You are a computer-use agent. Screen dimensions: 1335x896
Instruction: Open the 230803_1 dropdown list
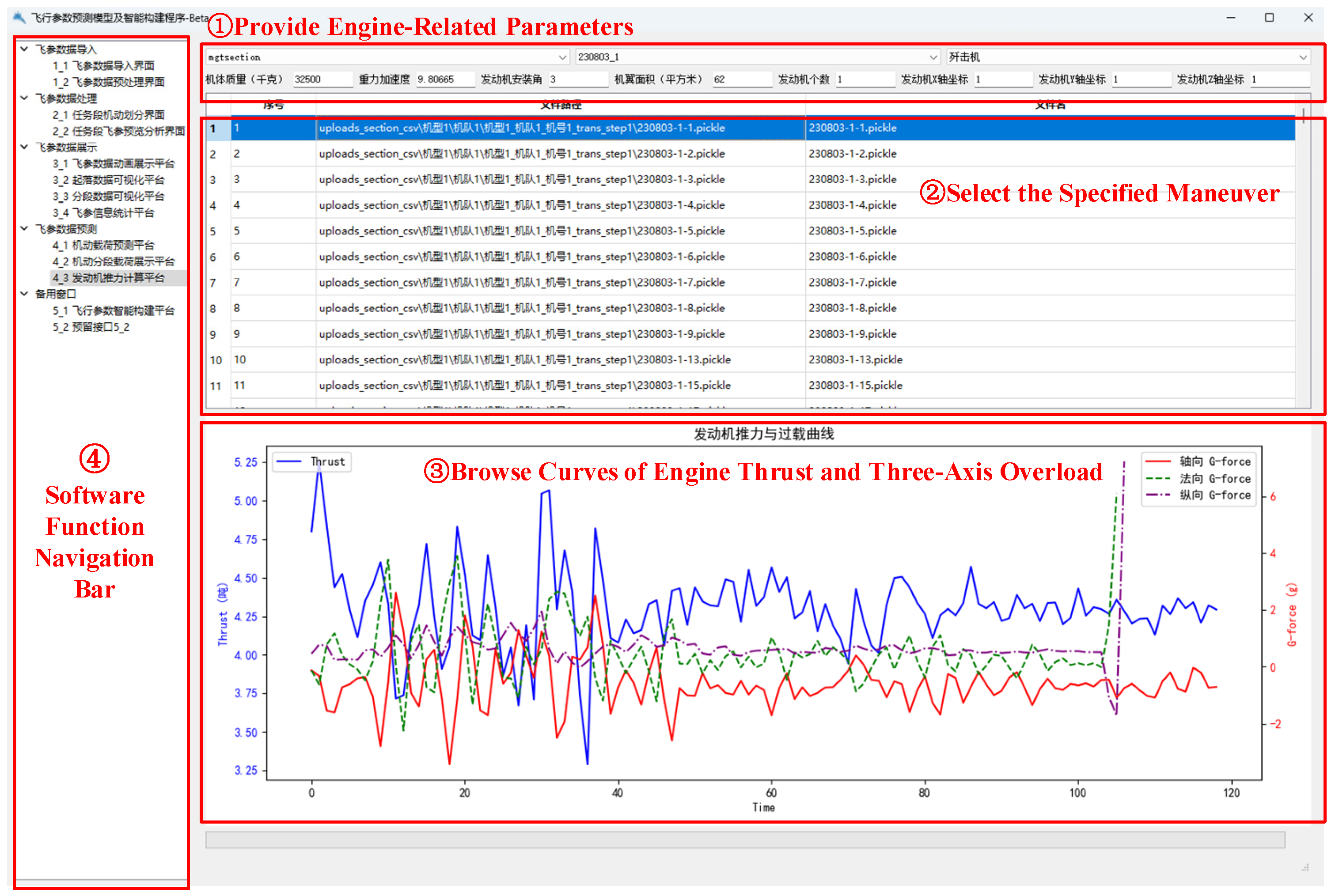coord(933,57)
